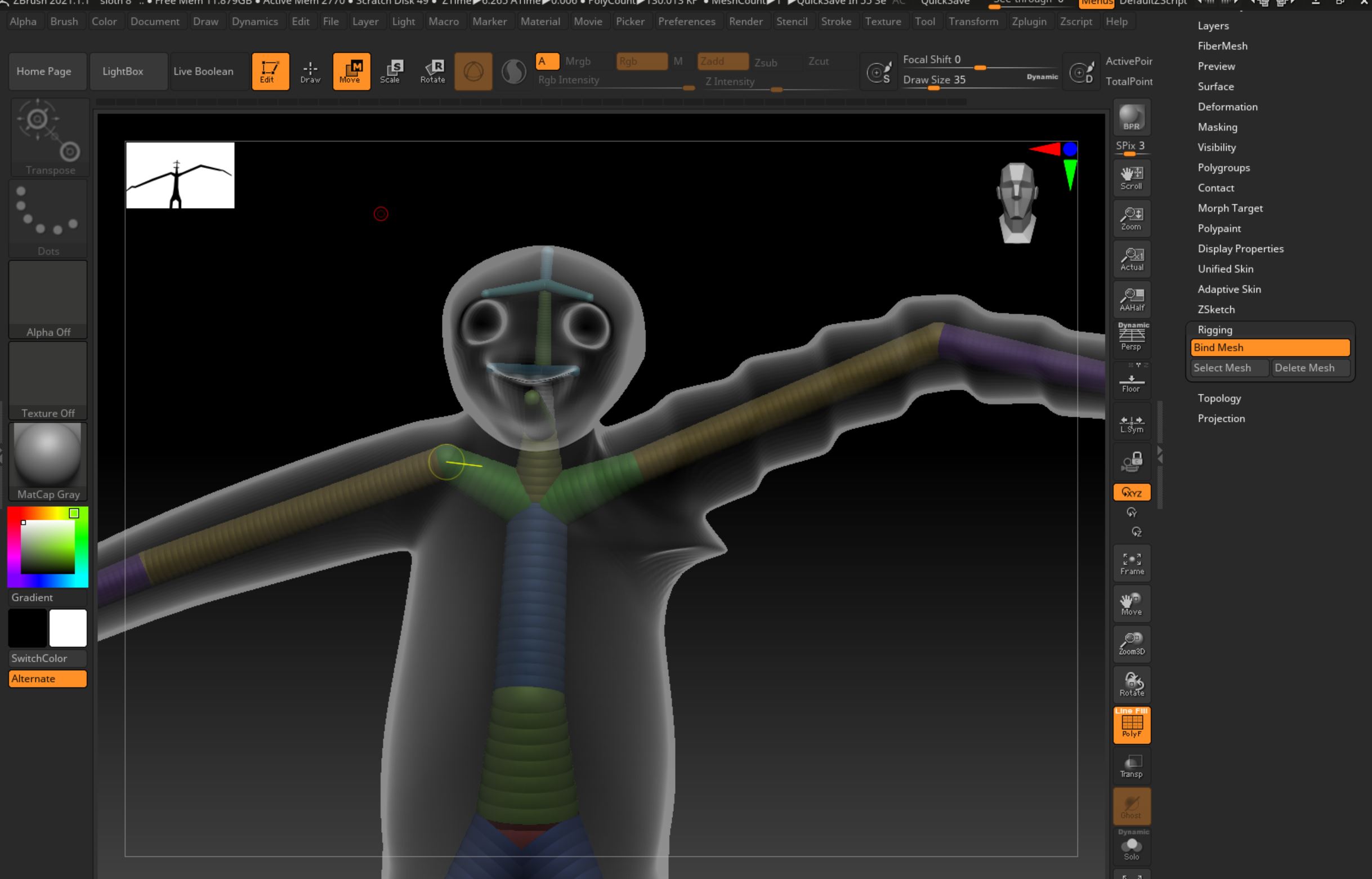Toggle the Floor grid display
This screenshot has height=879, width=1372.
coord(1132,382)
